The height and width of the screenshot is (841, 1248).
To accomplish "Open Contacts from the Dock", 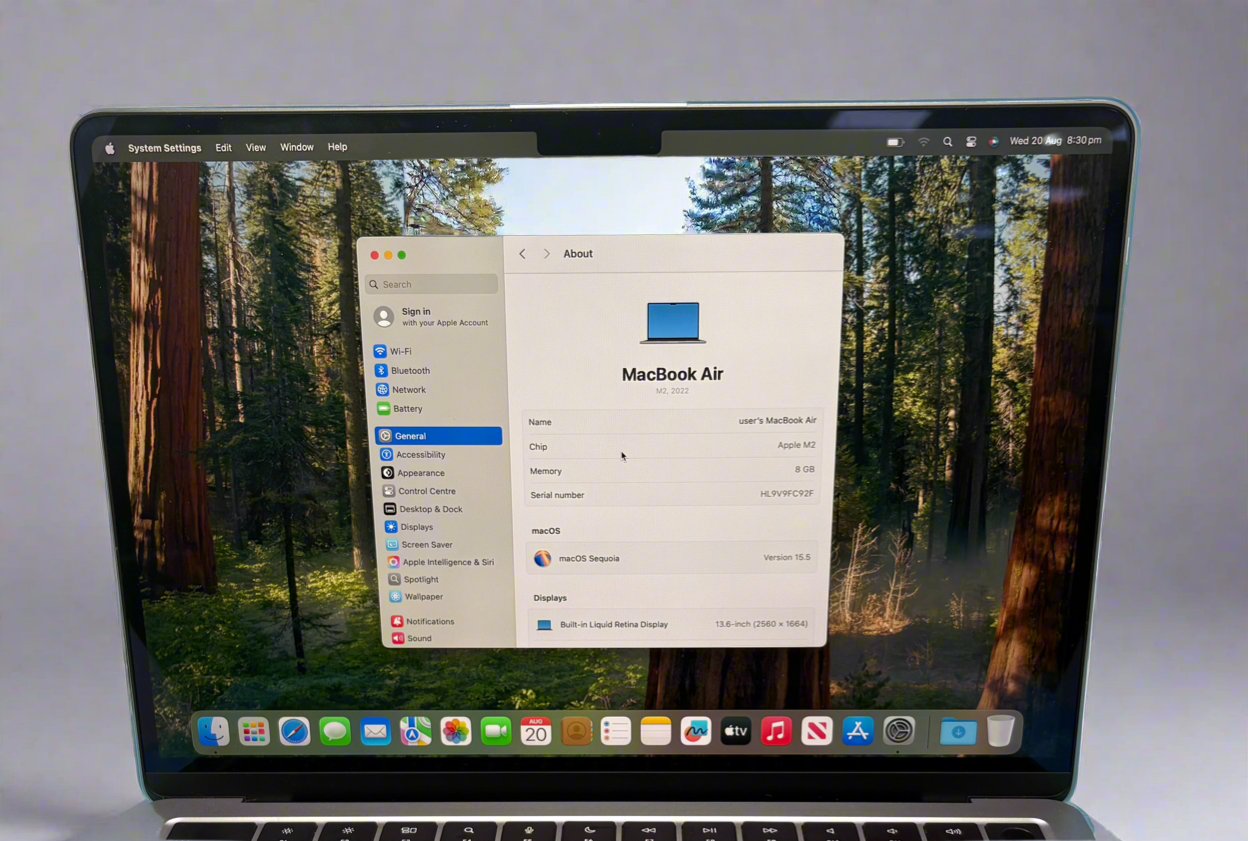I will (576, 732).
